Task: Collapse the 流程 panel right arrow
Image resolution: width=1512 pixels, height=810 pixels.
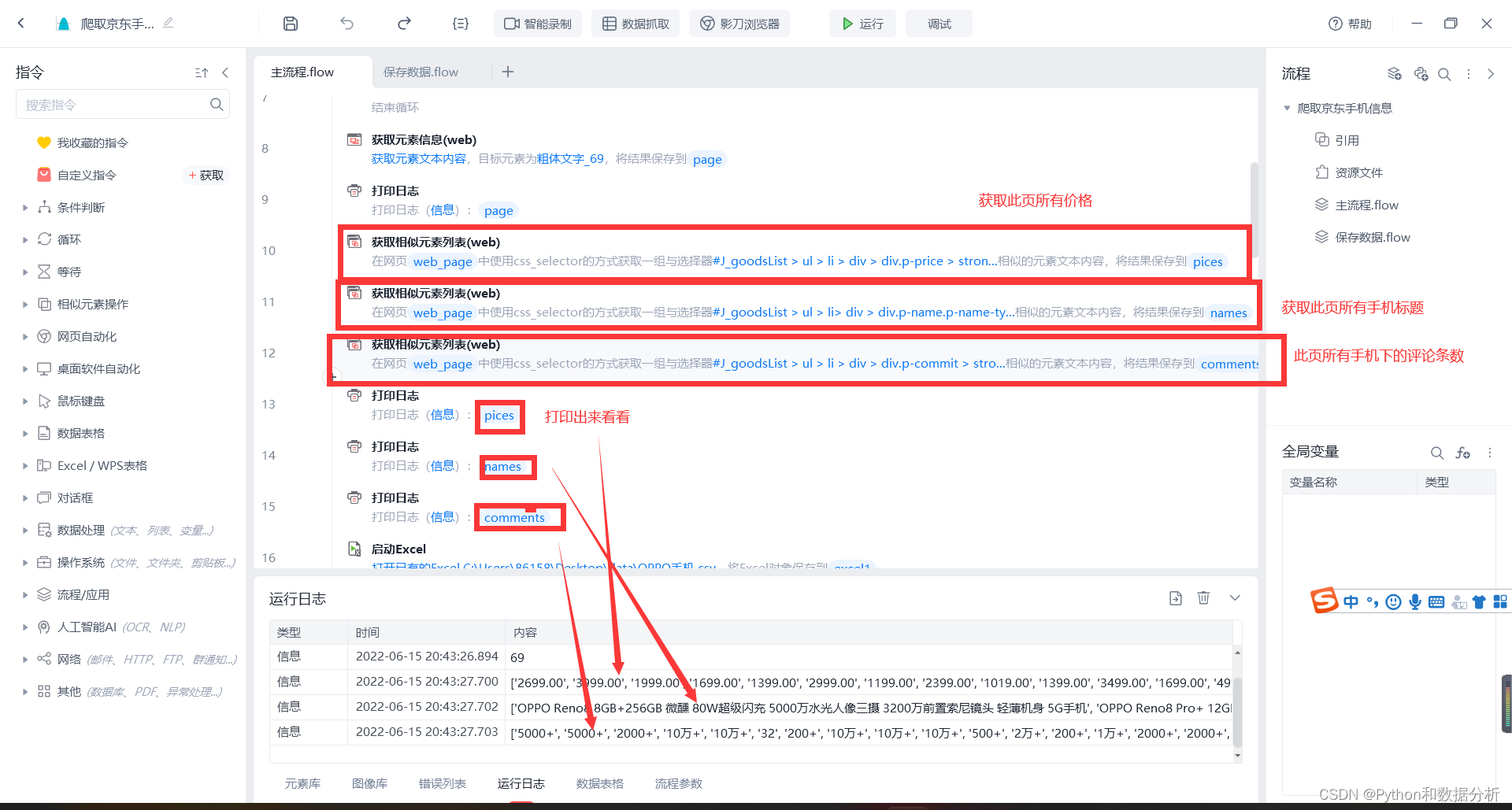Action: (1491, 74)
